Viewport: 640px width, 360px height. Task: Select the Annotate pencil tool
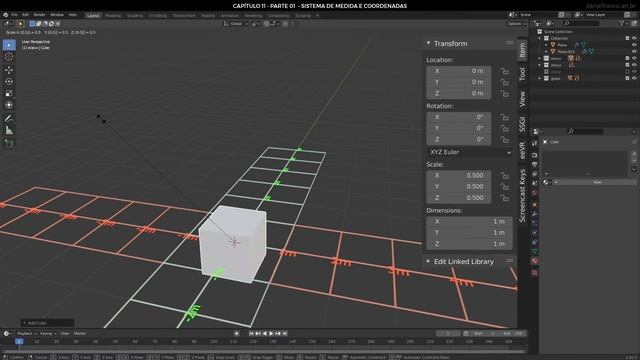click(x=9, y=119)
